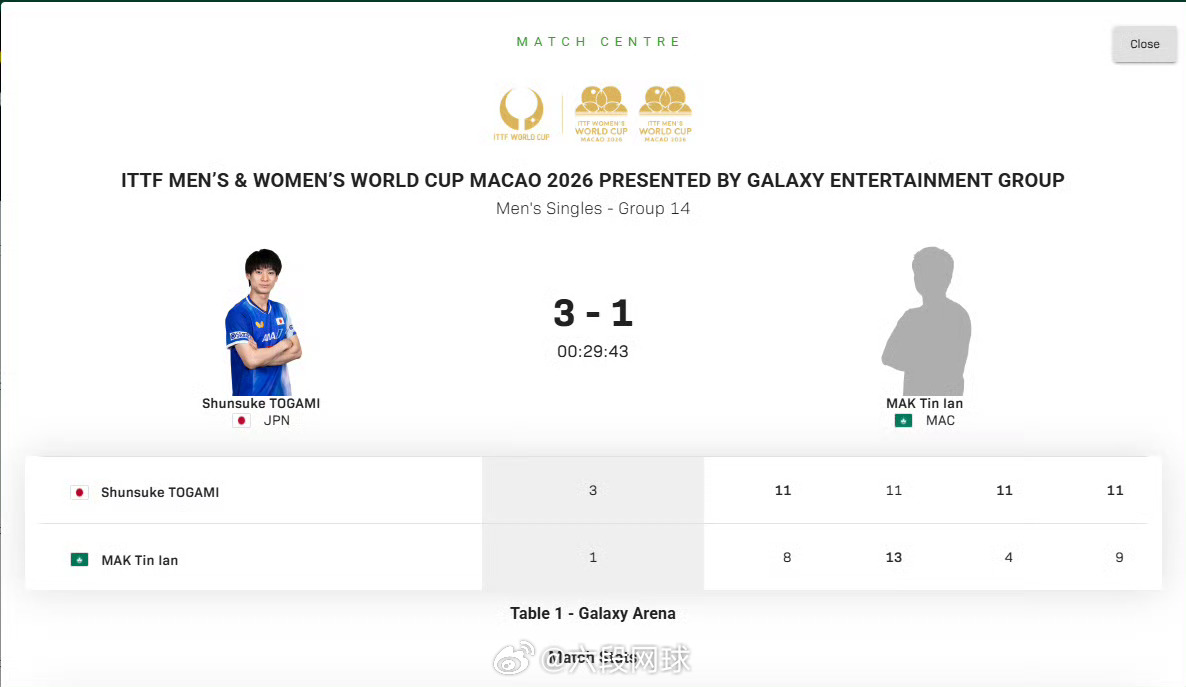Select Shunsuke TOGAMI name in score table
1186x687 pixels.
[160, 492]
